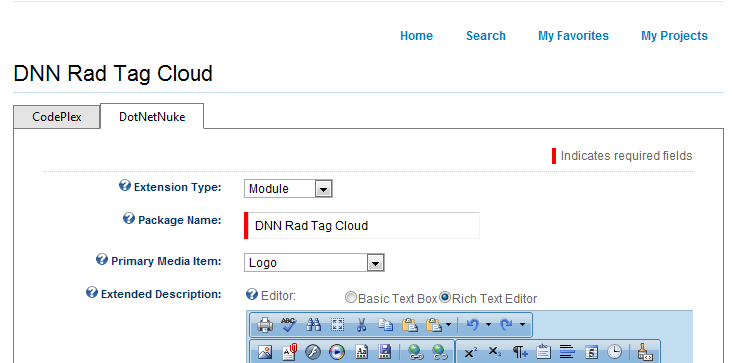Go to the Home page link

pos(416,36)
